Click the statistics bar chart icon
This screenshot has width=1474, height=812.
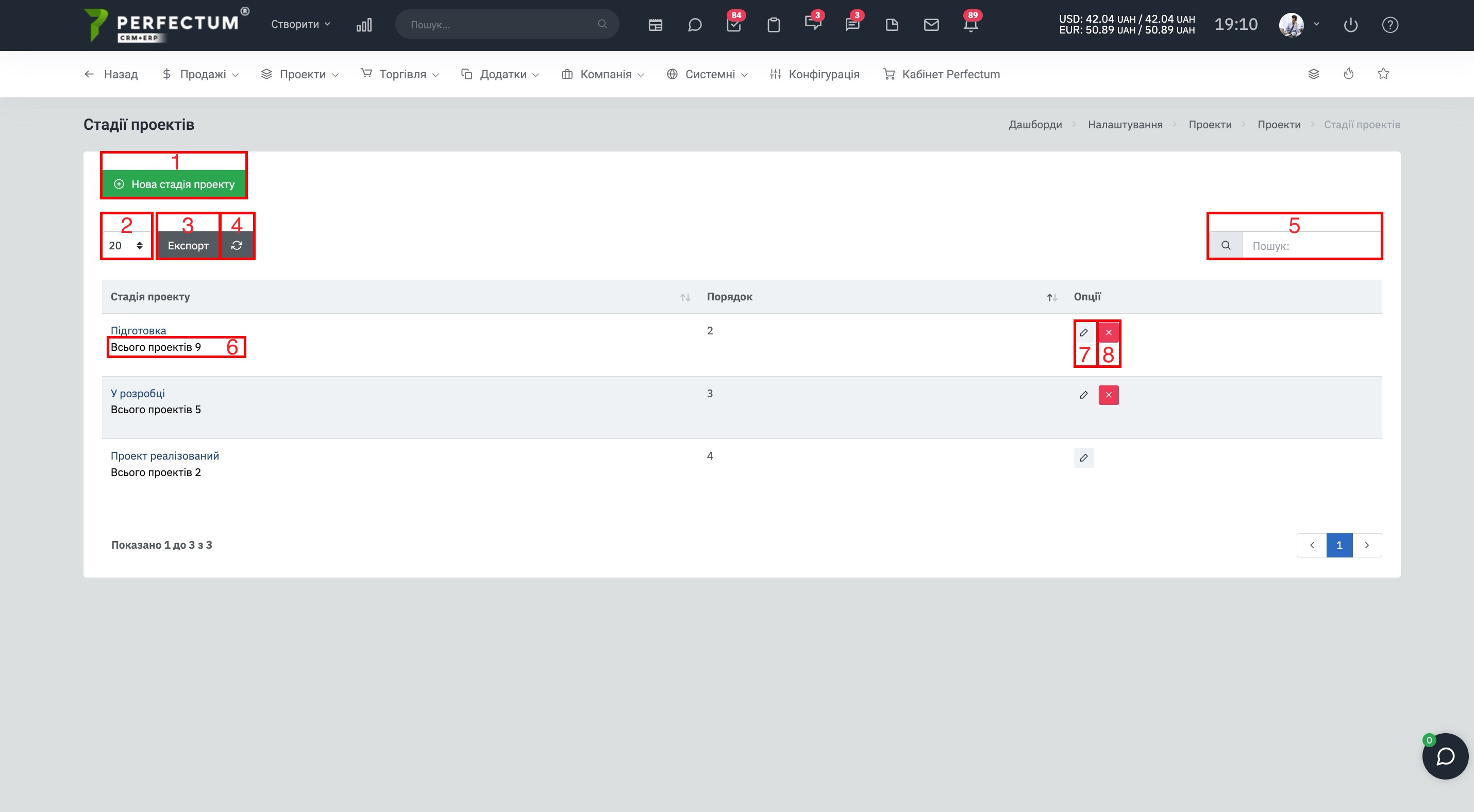[364, 25]
